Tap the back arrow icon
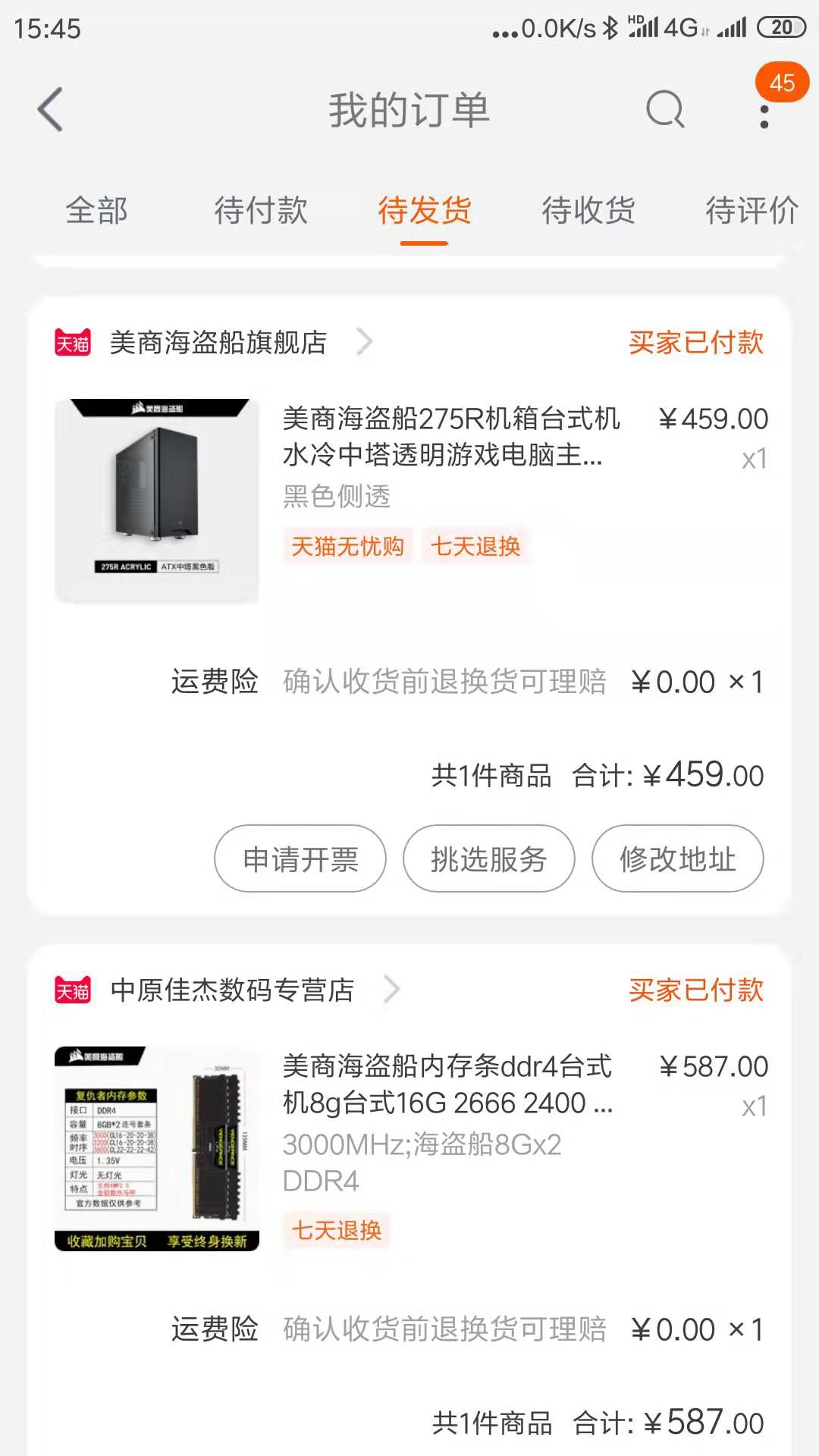Screen dimensions: 819x1456 [x=50, y=110]
